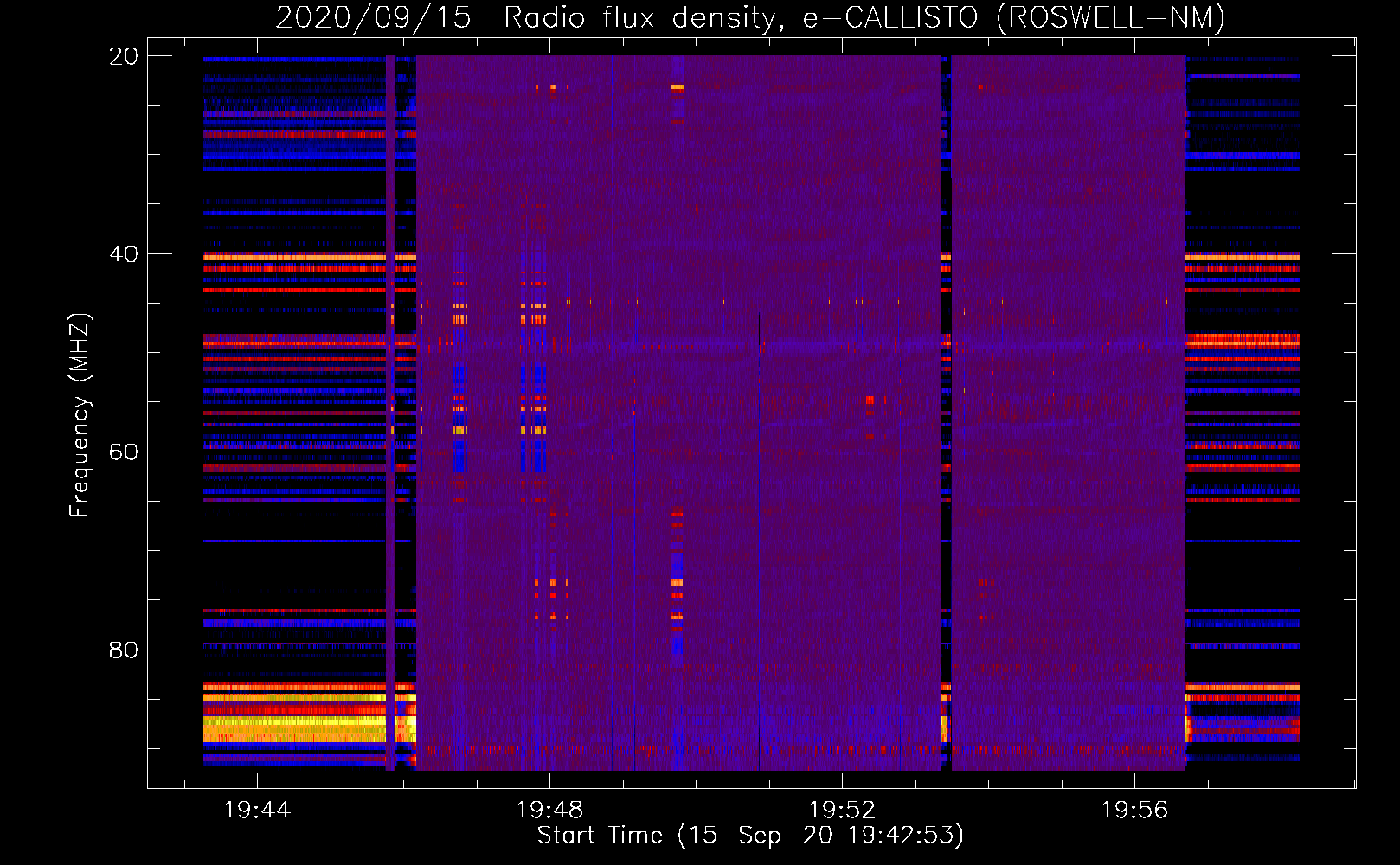
Task: Click the 'Frequency (MHZ)' axis label
Action: click(79, 415)
